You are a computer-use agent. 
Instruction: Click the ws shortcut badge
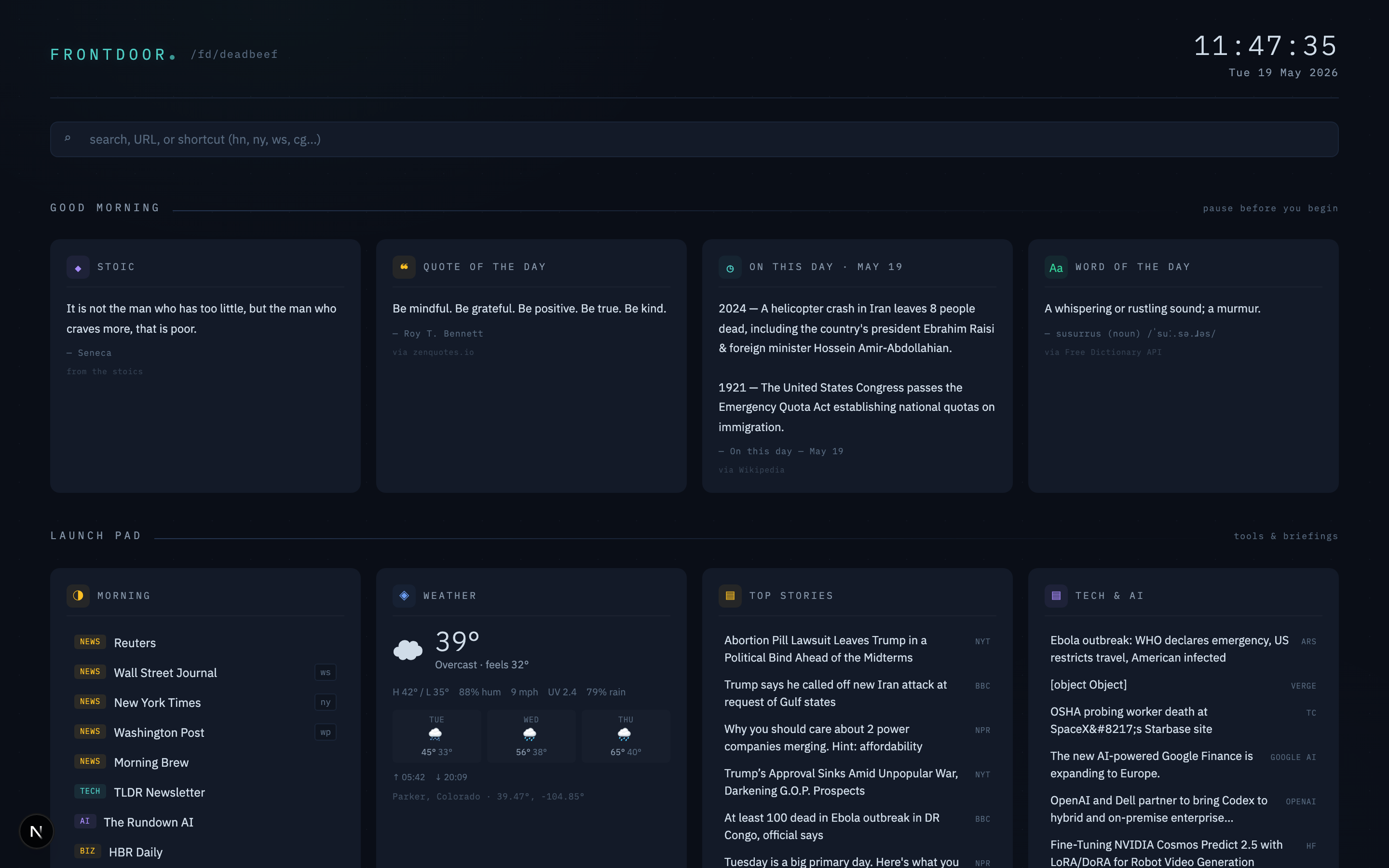click(326, 672)
